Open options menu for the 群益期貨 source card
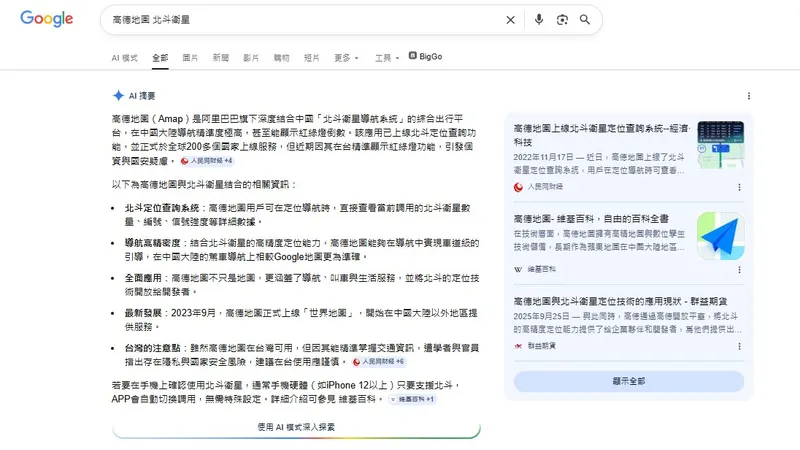The image size is (800, 450). coord(739,346)
